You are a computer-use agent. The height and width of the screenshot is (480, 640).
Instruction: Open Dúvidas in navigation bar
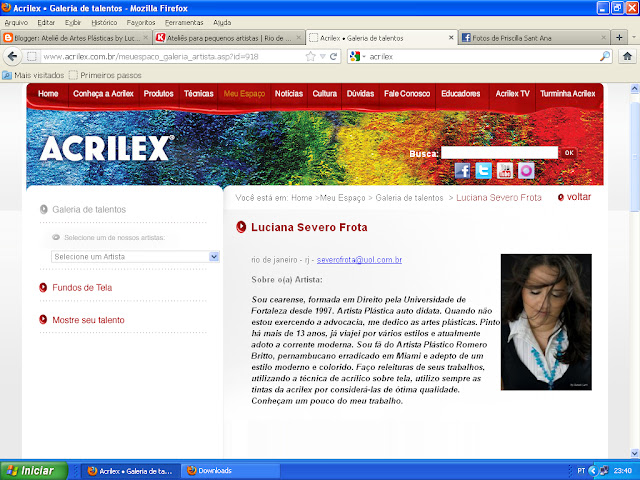[360, 93]
